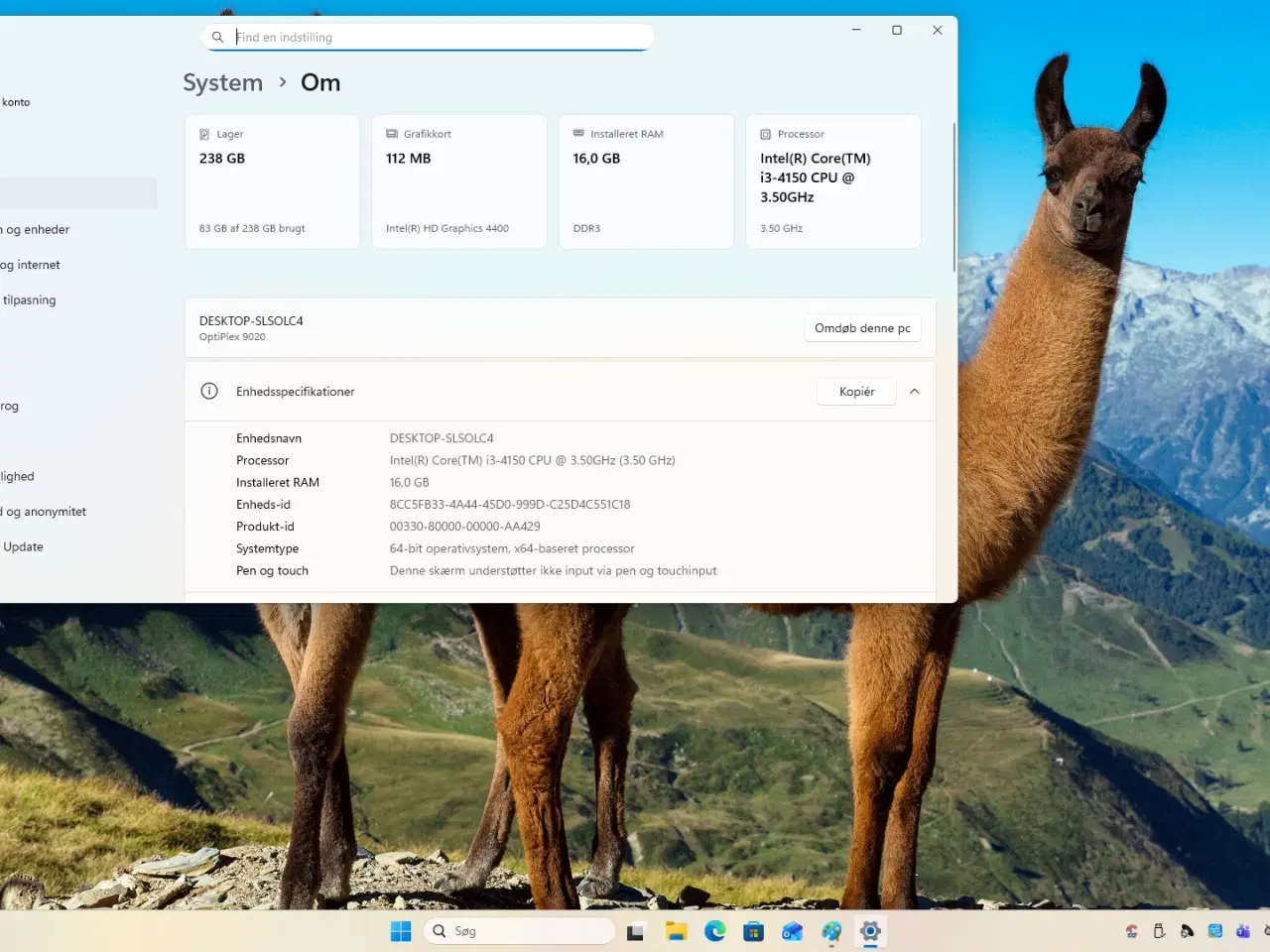Select the Processor info card

click(832, 181)
